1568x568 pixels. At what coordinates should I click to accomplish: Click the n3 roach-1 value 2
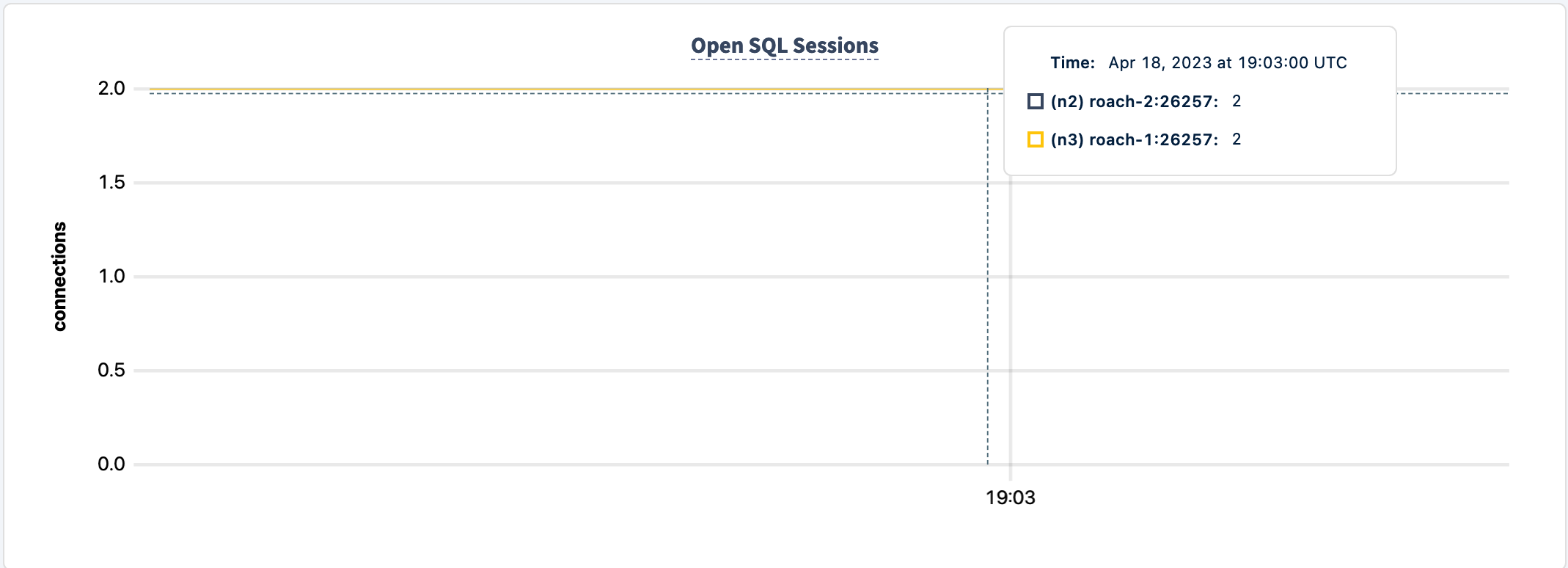pos(1237,139)
